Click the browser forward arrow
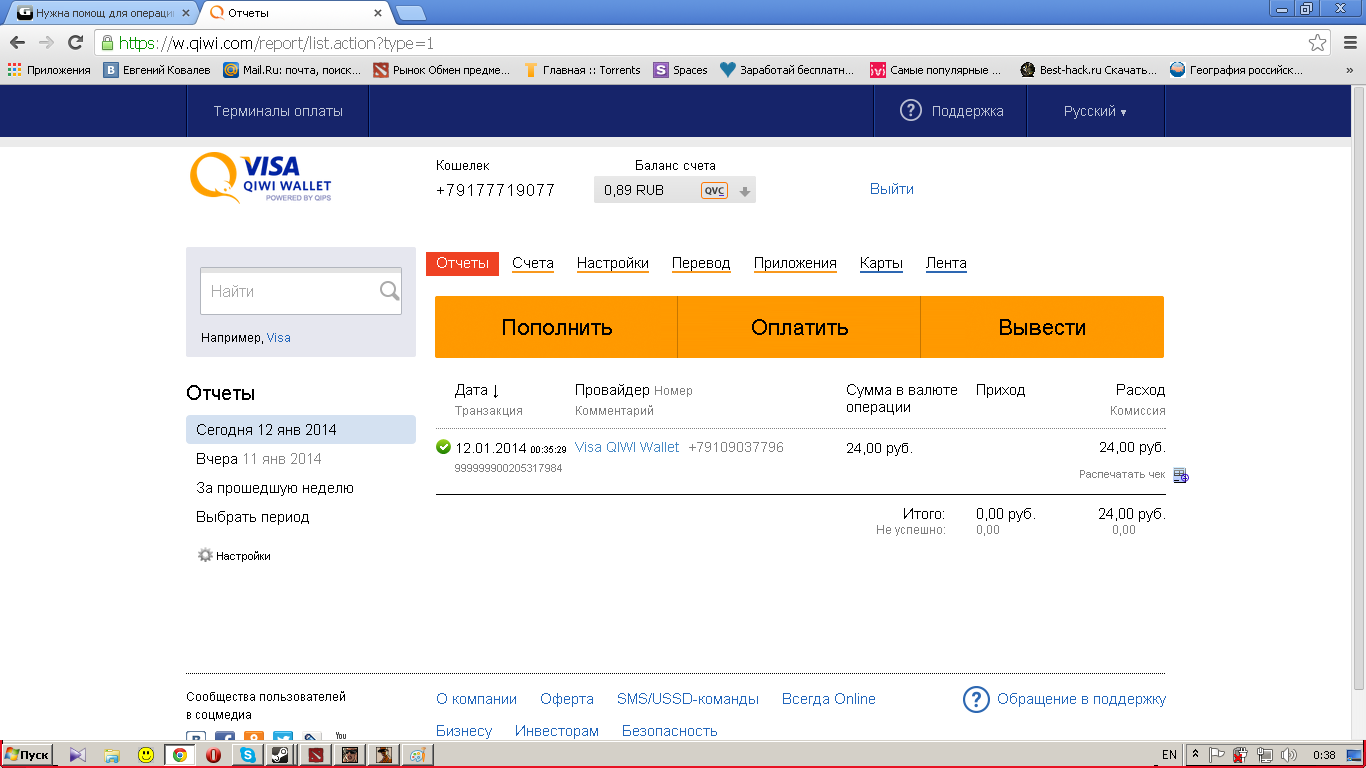The image size is (1366, 768). pos(46,43)
